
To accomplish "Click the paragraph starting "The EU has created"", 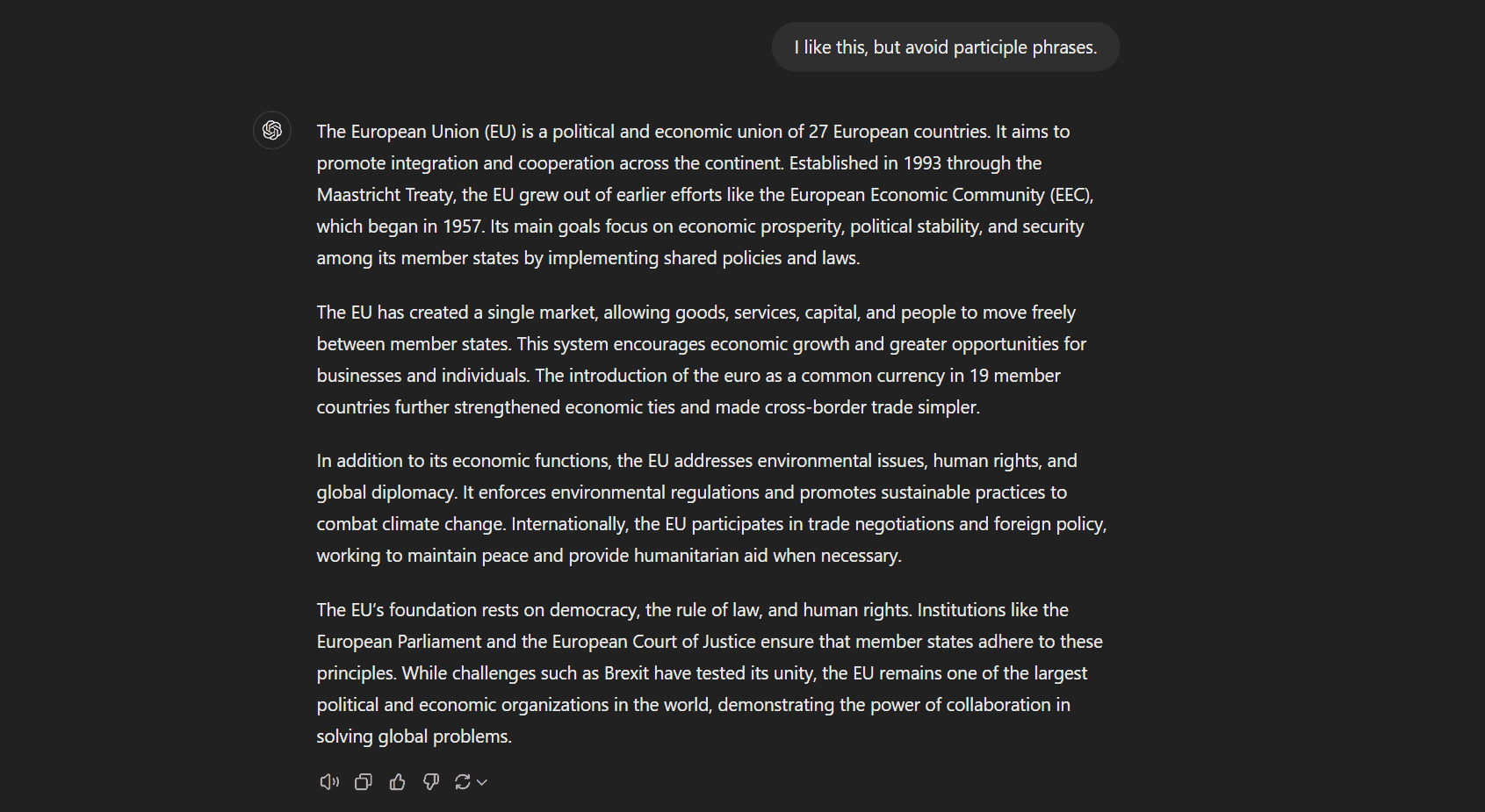I will (711, 360).
